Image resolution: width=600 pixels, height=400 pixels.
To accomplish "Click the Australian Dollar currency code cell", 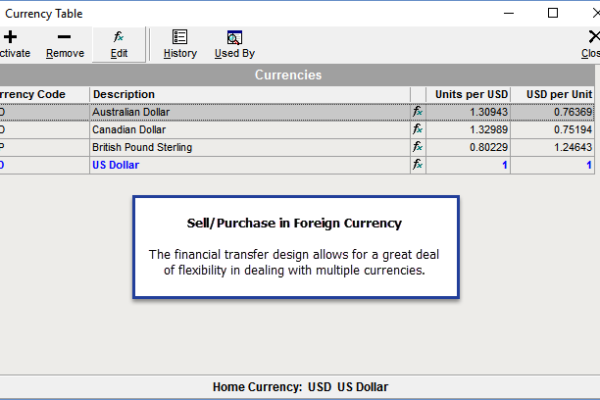I will (44, 112).
